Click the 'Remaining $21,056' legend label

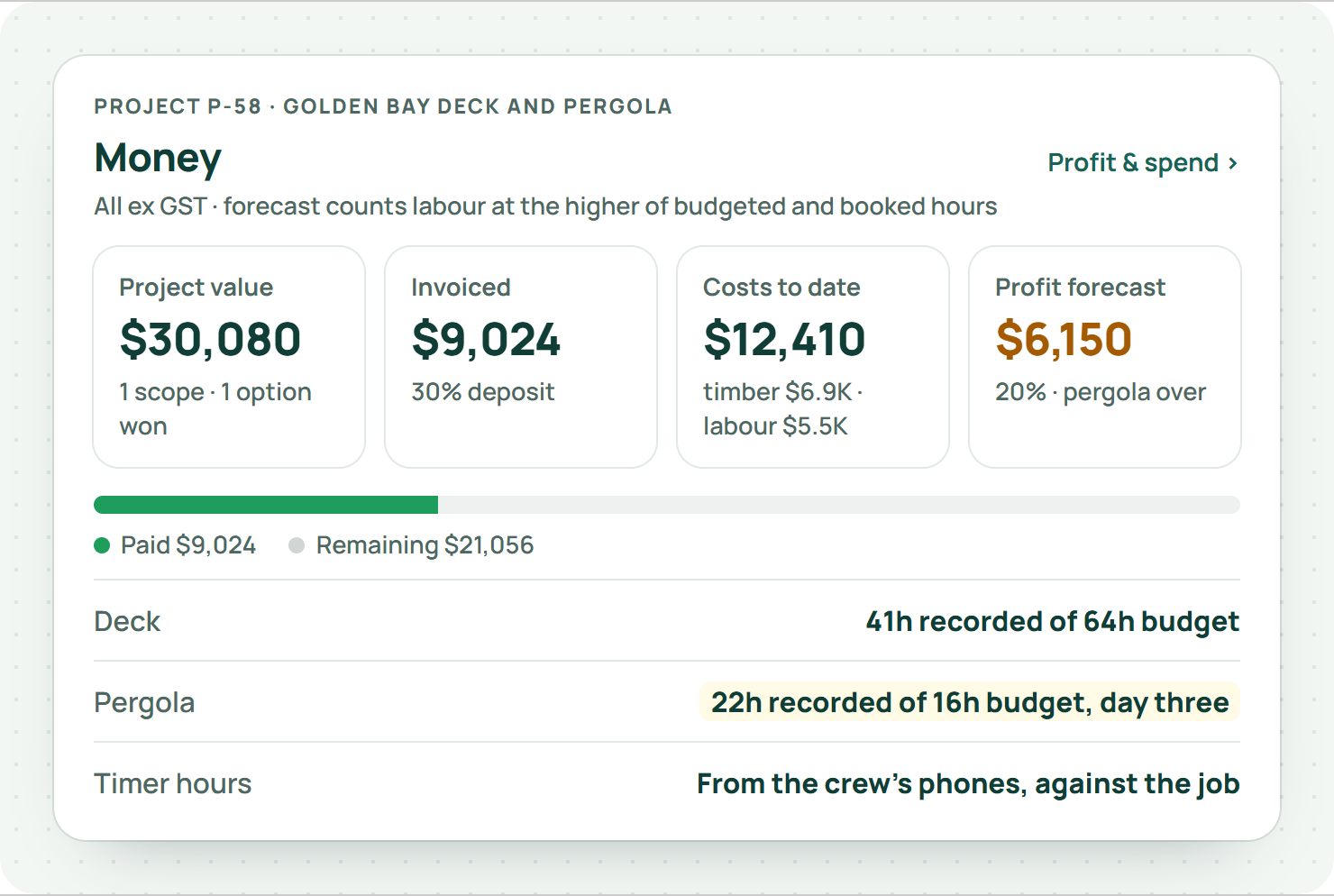425,545
